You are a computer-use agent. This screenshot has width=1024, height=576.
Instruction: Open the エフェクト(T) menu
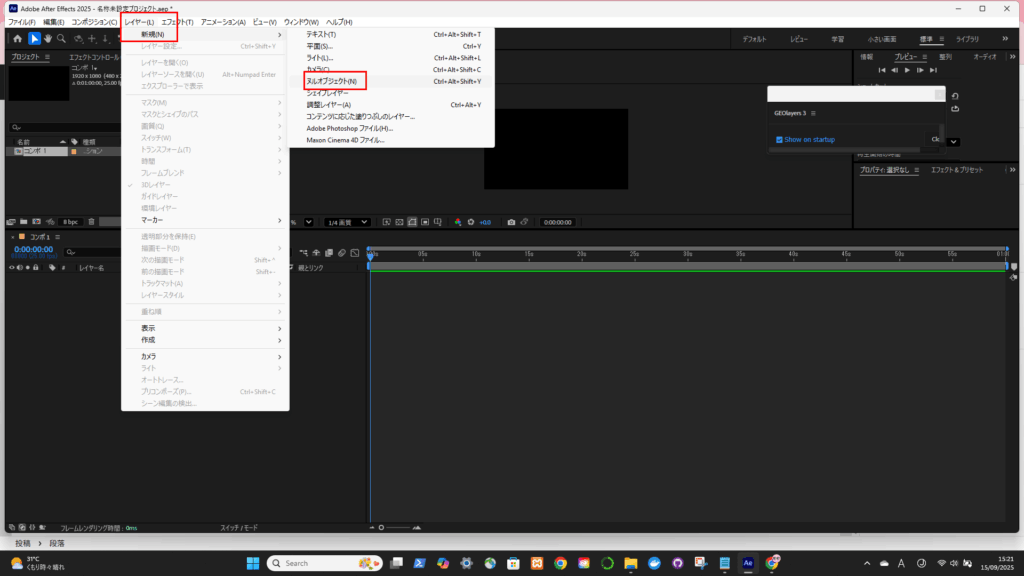177,22
